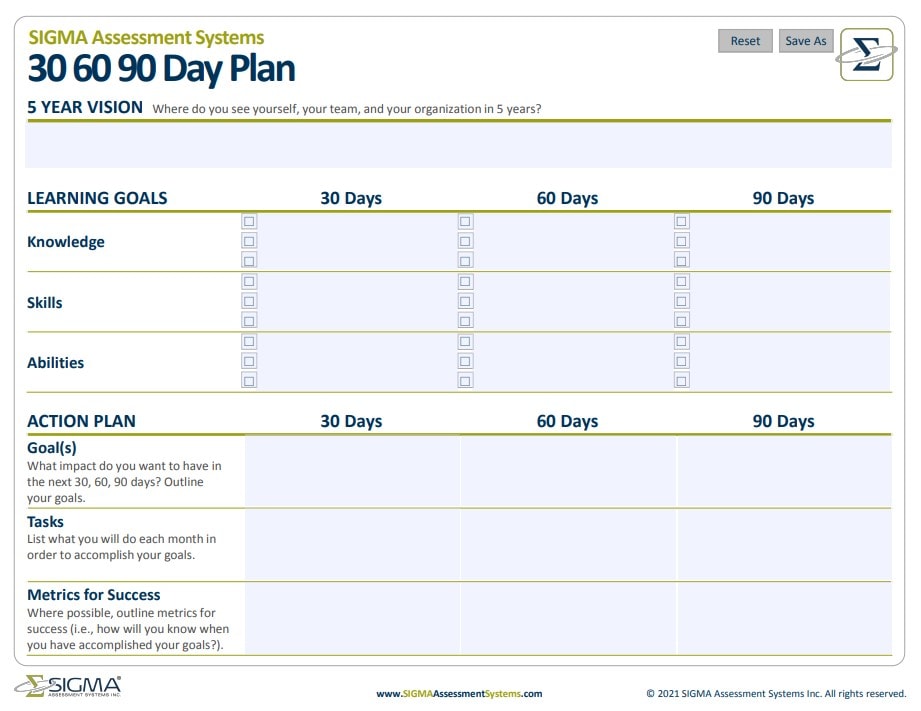This screenshot has width=921, height=711.
Task: Click the SIGMA logo in the footer
Action: pos(68,687)
